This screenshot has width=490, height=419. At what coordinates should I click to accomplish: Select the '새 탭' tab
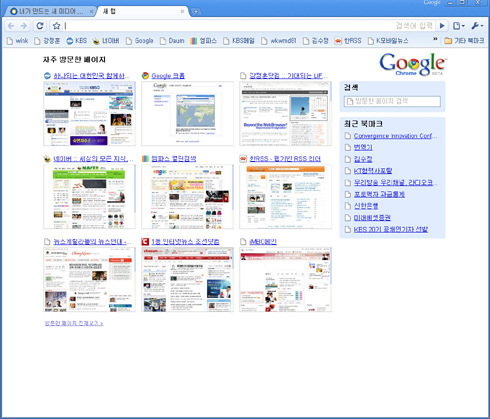(143, 12)
